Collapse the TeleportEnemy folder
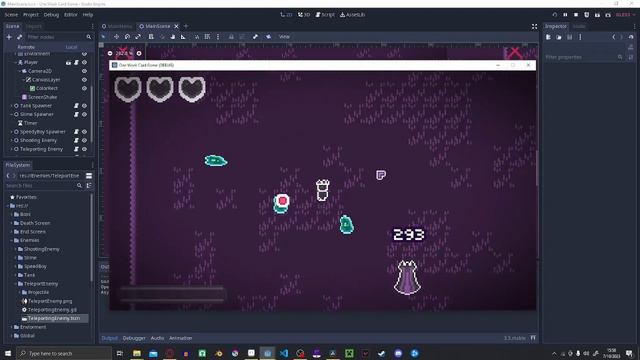Screen dimensions: 640x360 pyautogui.click(x=16, y=284)
